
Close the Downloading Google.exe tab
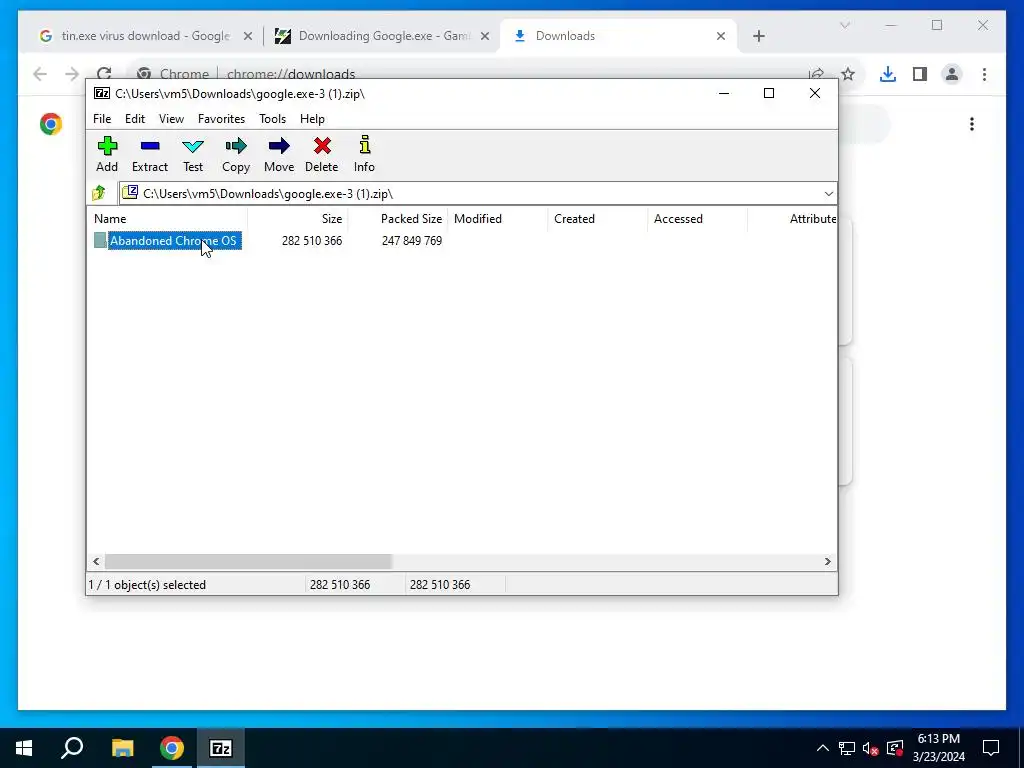485,37
